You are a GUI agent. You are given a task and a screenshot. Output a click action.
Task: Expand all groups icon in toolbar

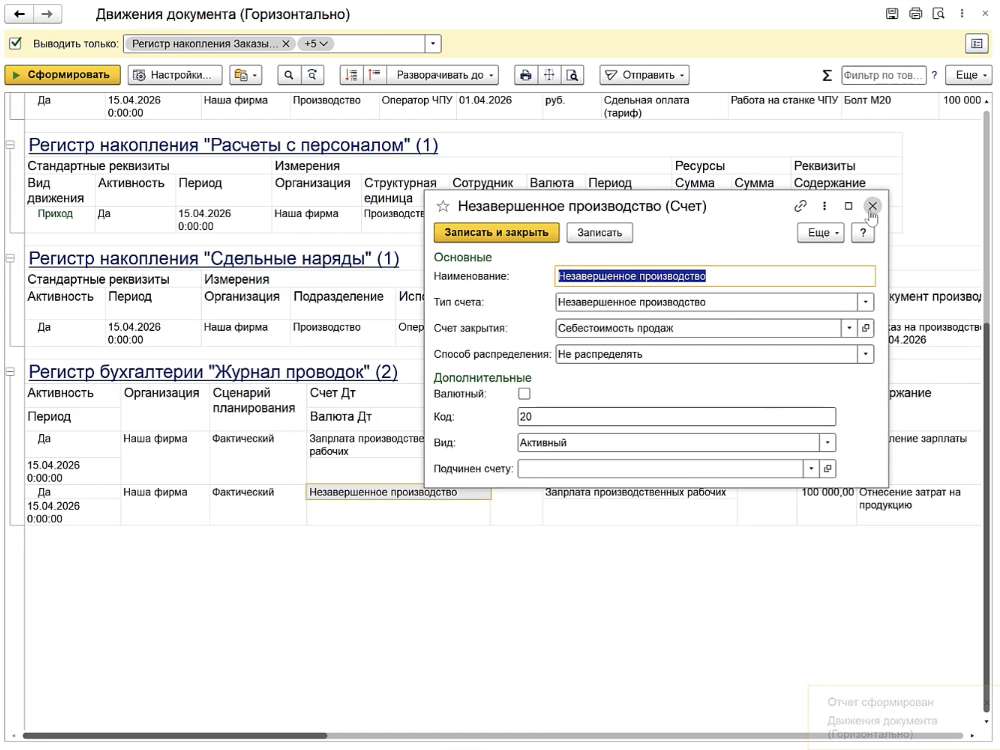pyautogui.click(x=351, y=75)
